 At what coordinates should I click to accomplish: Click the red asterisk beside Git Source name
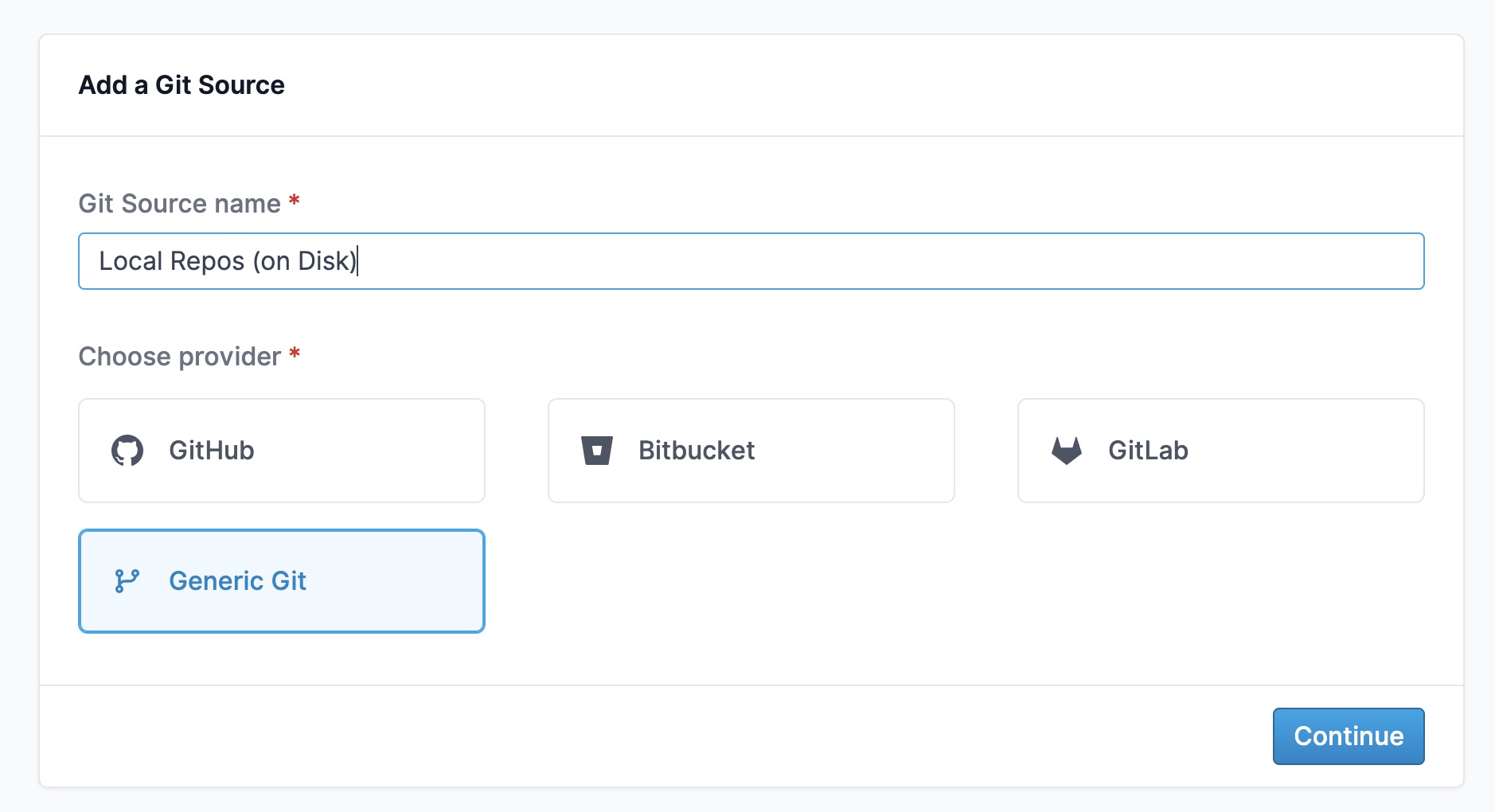point(295,200)
